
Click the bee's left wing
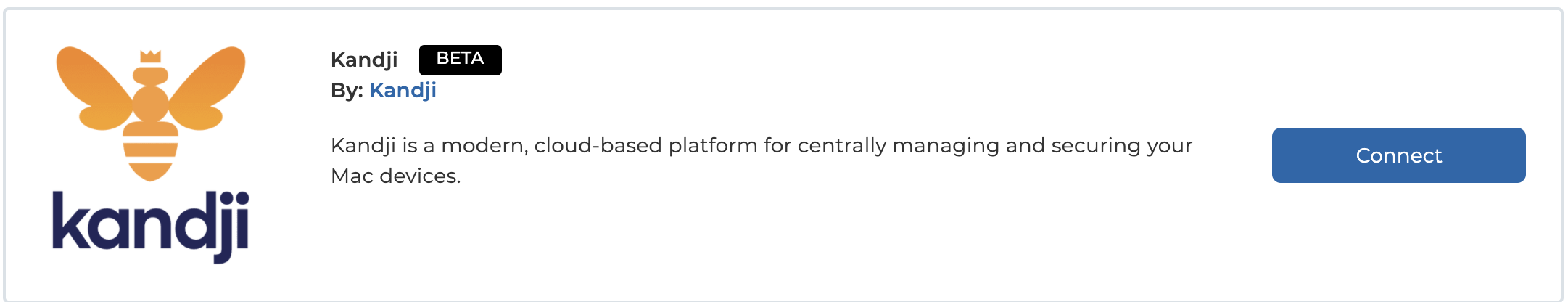(x=93, y=89)
